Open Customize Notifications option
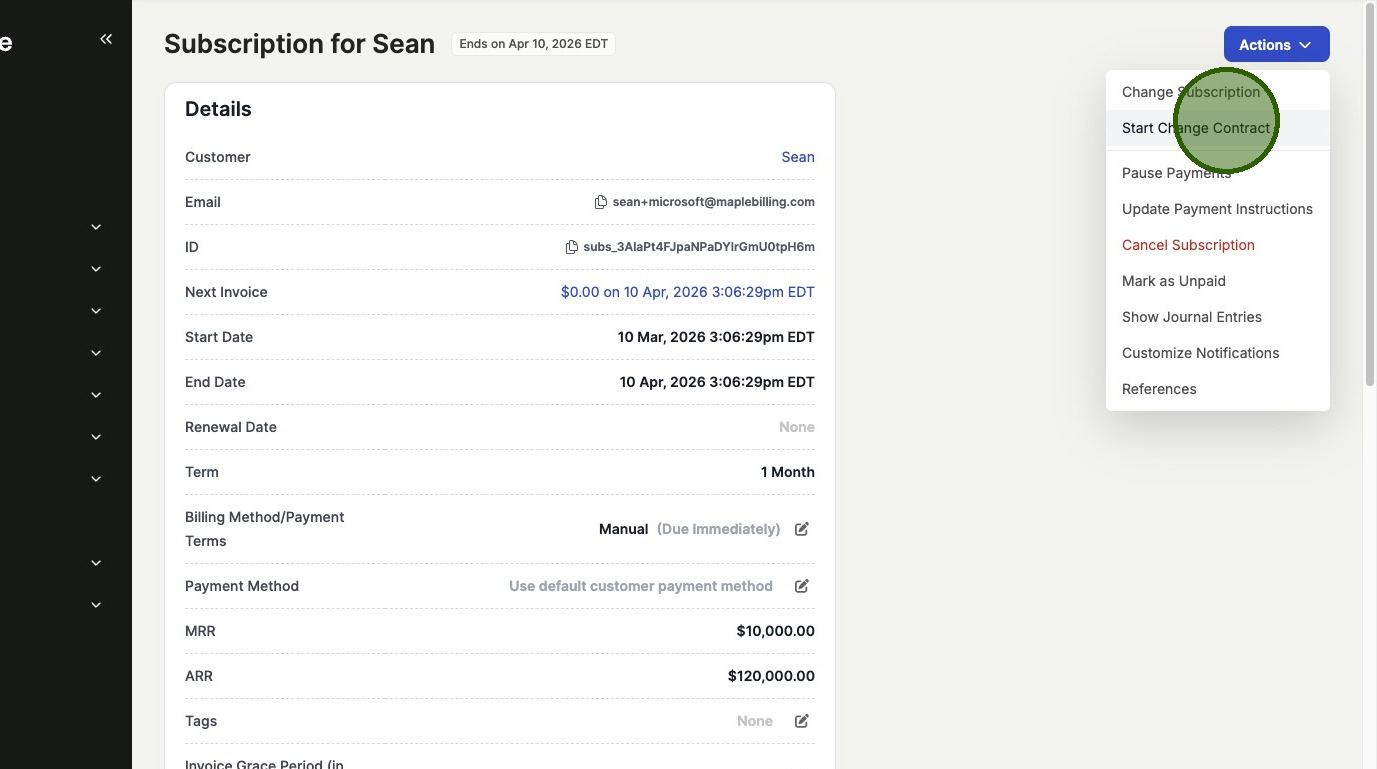The image size is (1377, 769). (x=1200, y=353)
